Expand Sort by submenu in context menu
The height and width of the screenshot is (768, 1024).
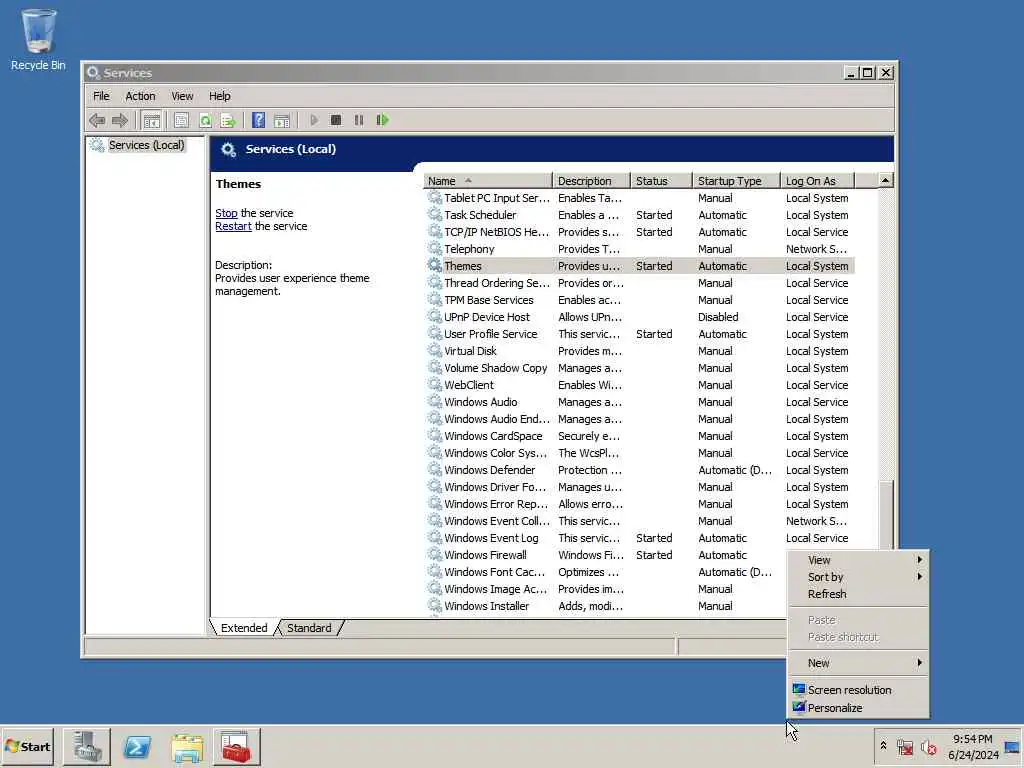point(858,577)
